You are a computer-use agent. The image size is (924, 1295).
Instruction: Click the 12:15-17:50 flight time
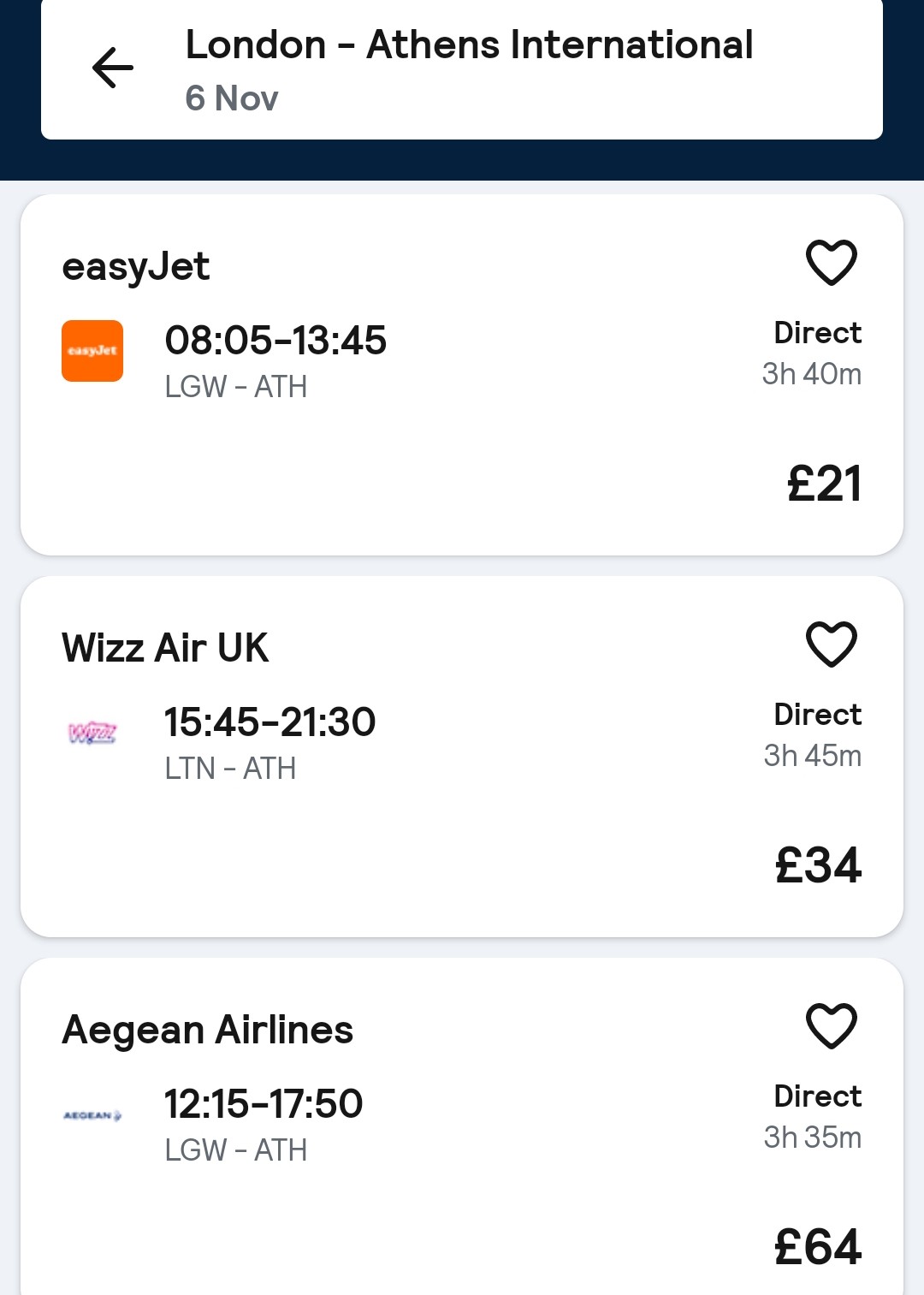click(264, 1104)
